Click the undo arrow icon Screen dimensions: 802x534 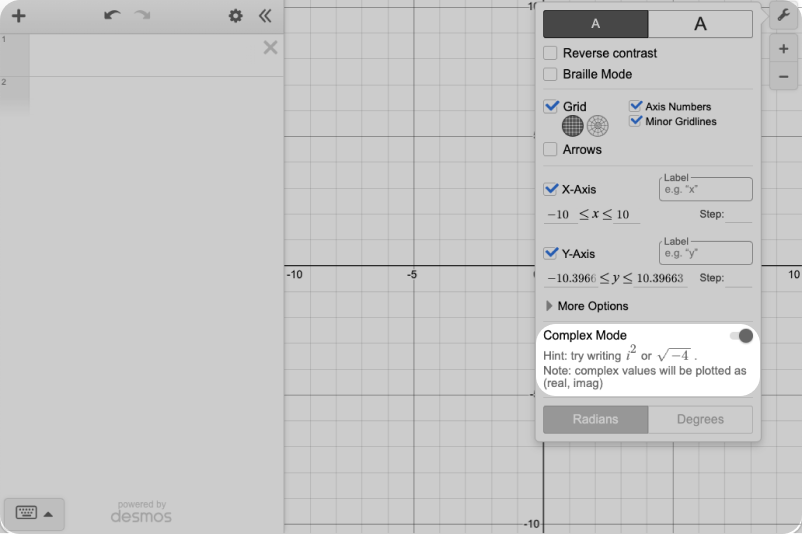[x=112, y=16]
